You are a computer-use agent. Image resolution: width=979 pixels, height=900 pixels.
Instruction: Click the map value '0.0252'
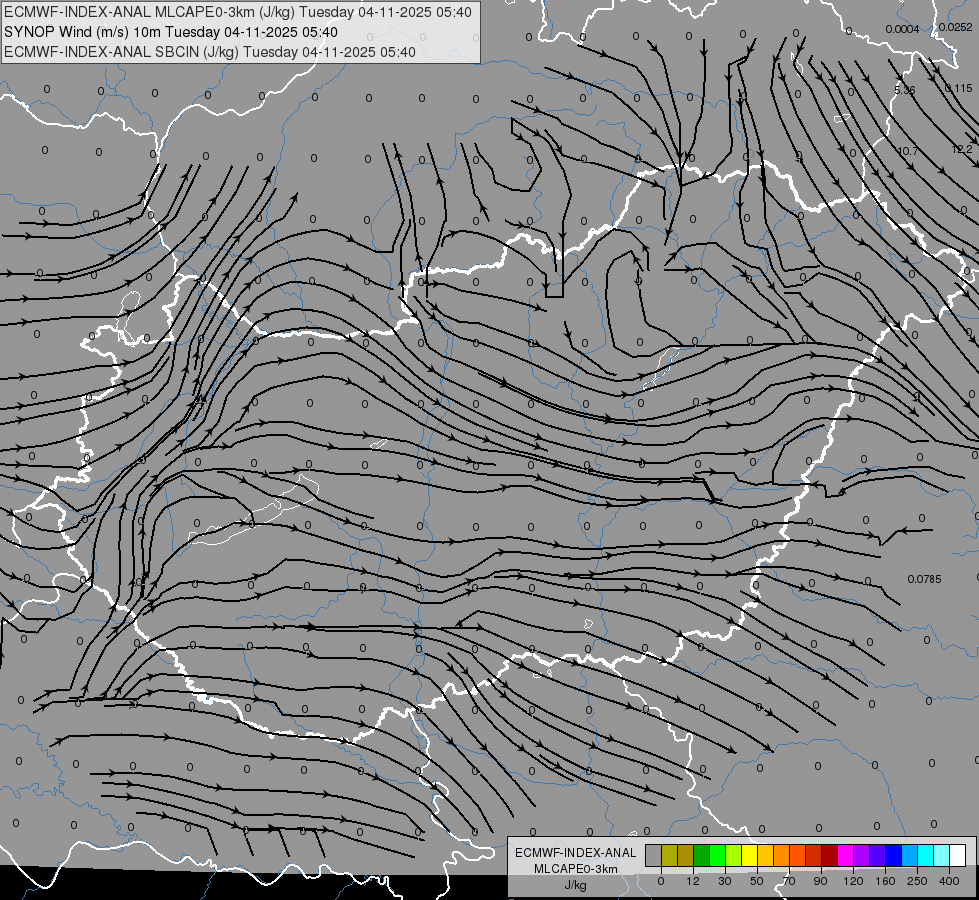(955, 27)
